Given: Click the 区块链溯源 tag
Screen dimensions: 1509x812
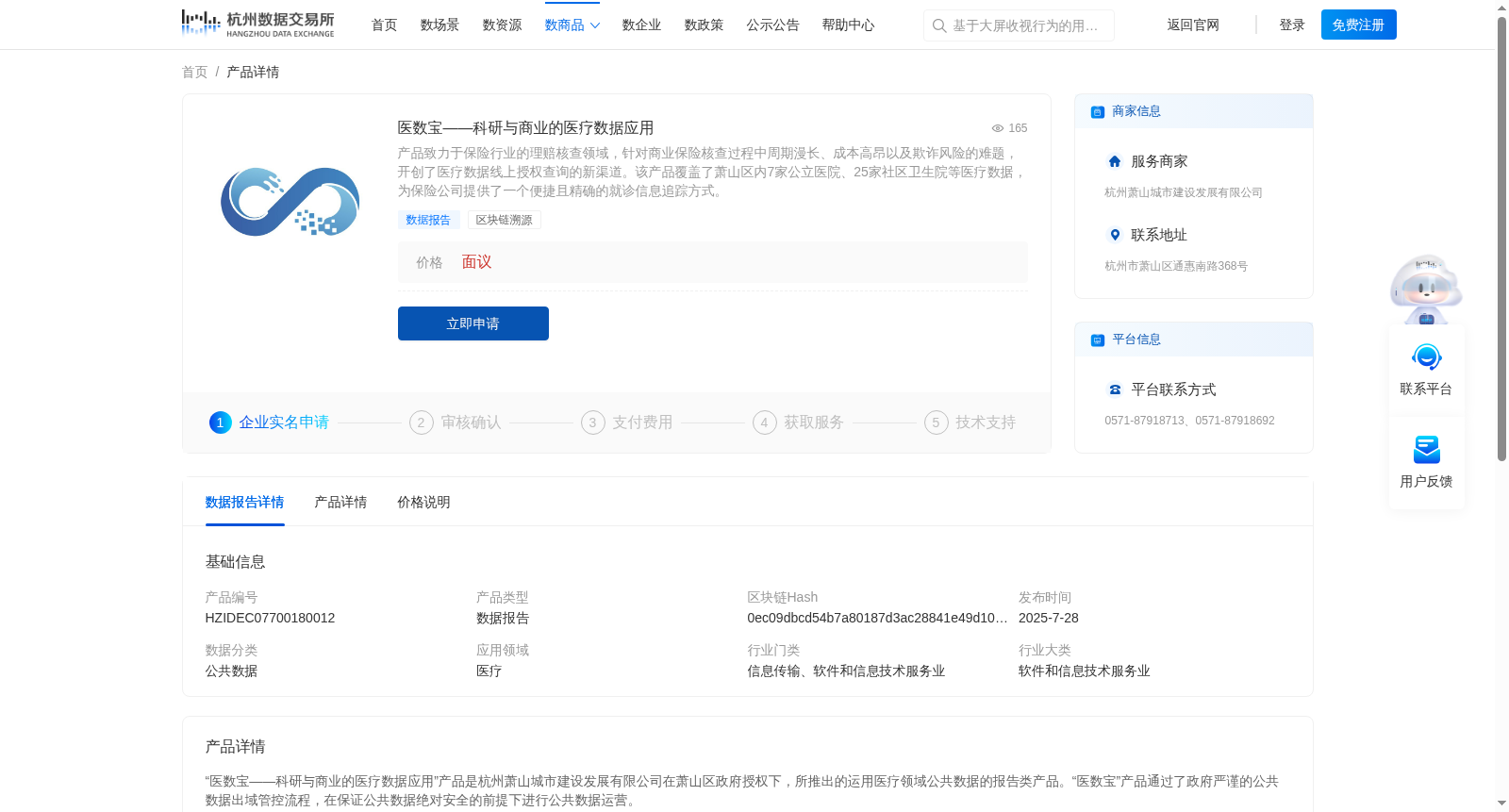Looking at the screenshot, I should pos(504,220).
